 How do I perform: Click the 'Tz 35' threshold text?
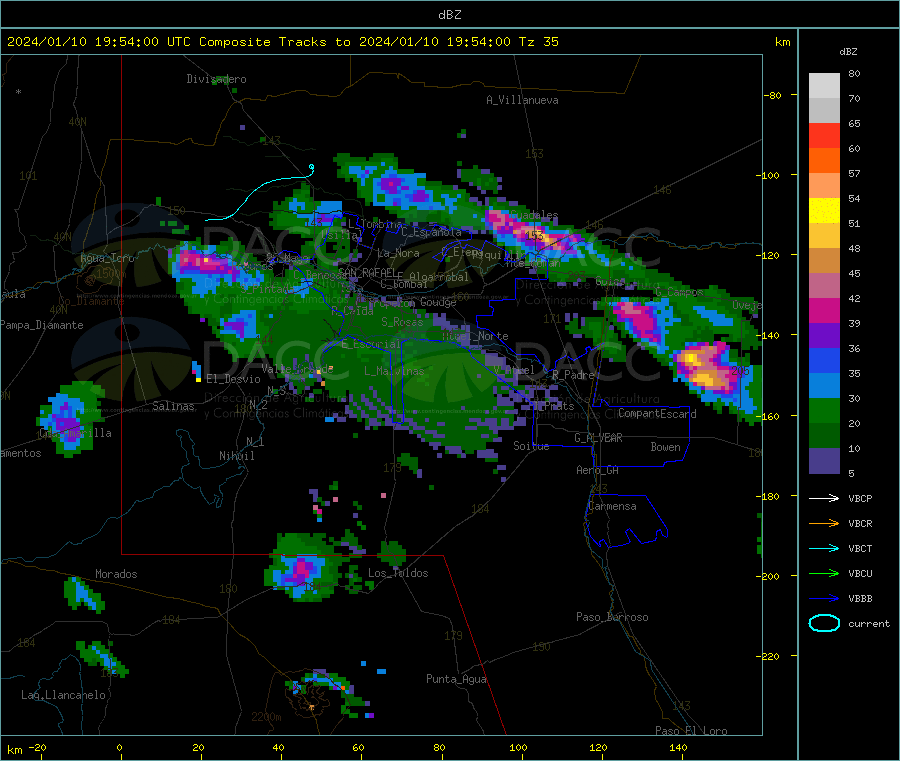click(538, 42)
